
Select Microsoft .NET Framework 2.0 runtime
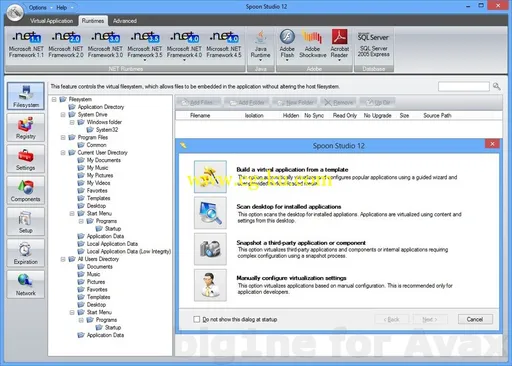pyautogui.click(x=66, y=44)
